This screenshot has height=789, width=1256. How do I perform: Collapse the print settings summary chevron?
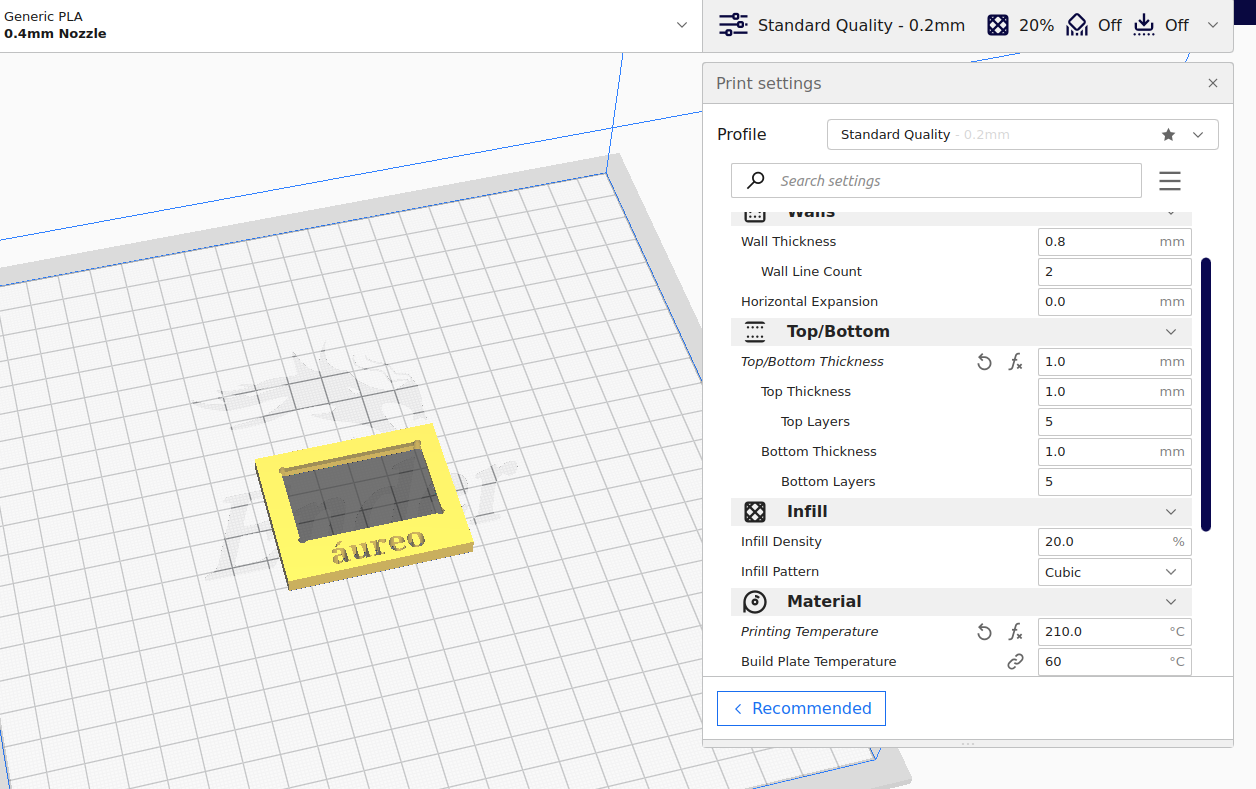click(x=1213, y=25)
